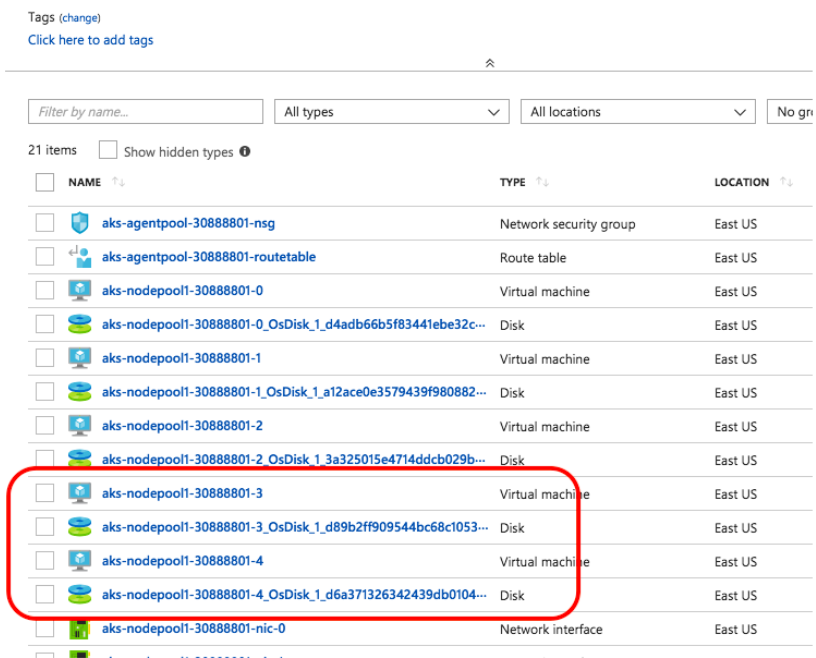Open virtual machine aks-nodepool1-30888801-1
Screen dimensions: 816x658
click(x=181, y=358)
